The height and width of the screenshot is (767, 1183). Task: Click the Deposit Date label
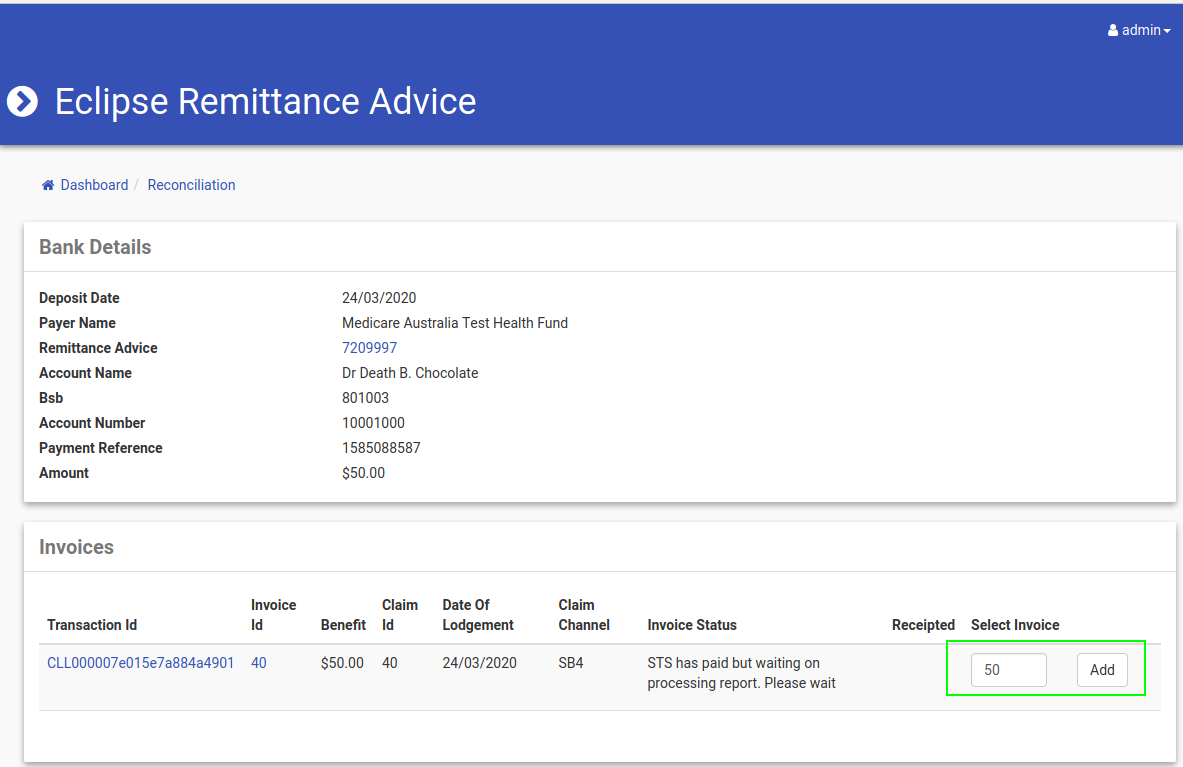[79, 298]
